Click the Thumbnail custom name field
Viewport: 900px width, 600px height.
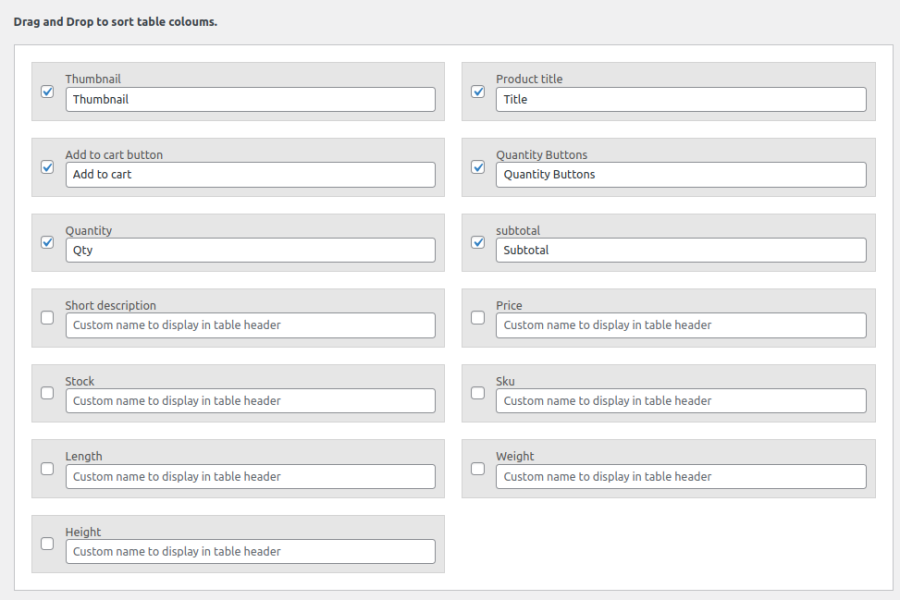(250, 99)
